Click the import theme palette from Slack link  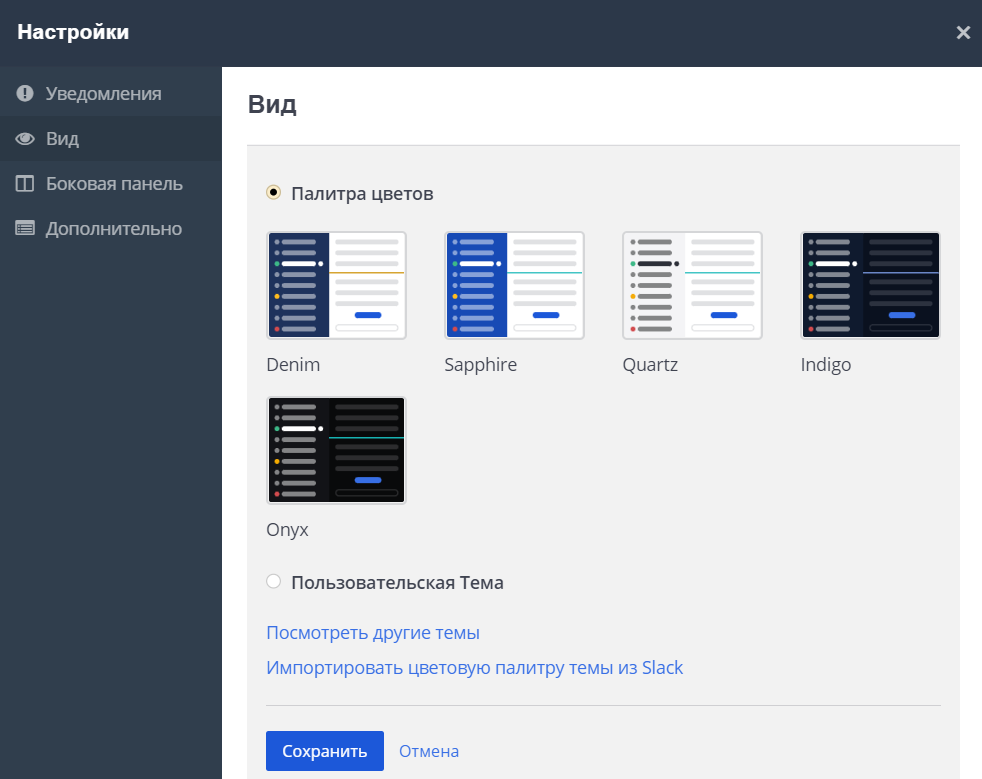[474, 668]
